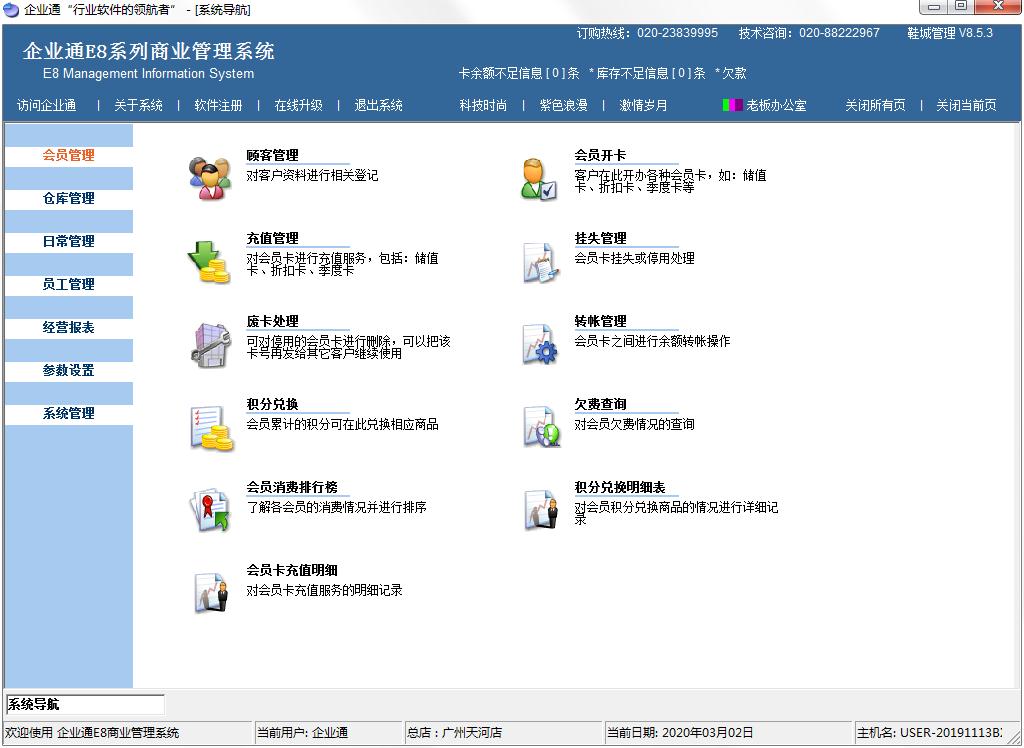Open 系统管理 sidebar section

tap(69, 414)
